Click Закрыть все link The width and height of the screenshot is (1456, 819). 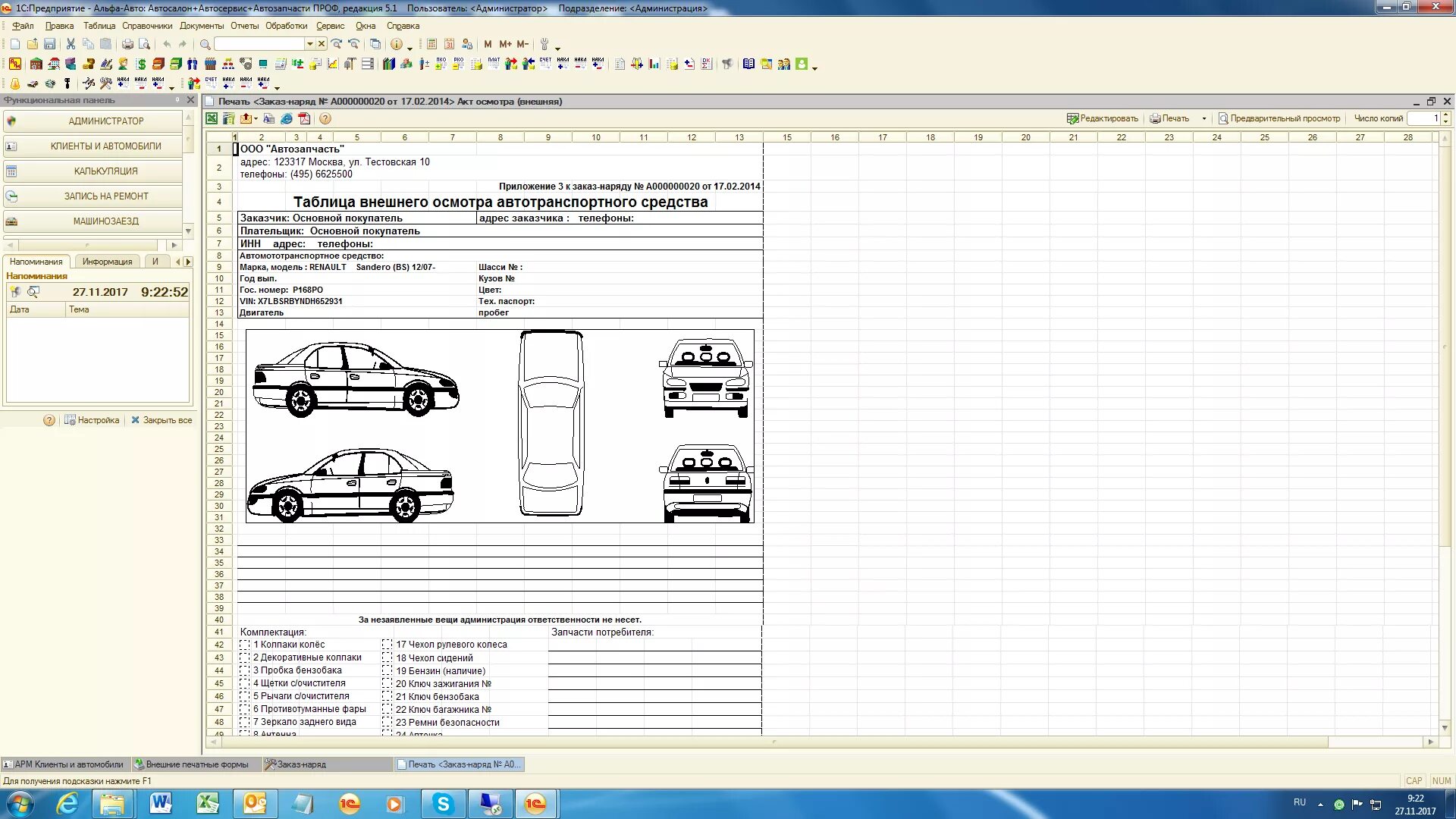pos(162,420)
